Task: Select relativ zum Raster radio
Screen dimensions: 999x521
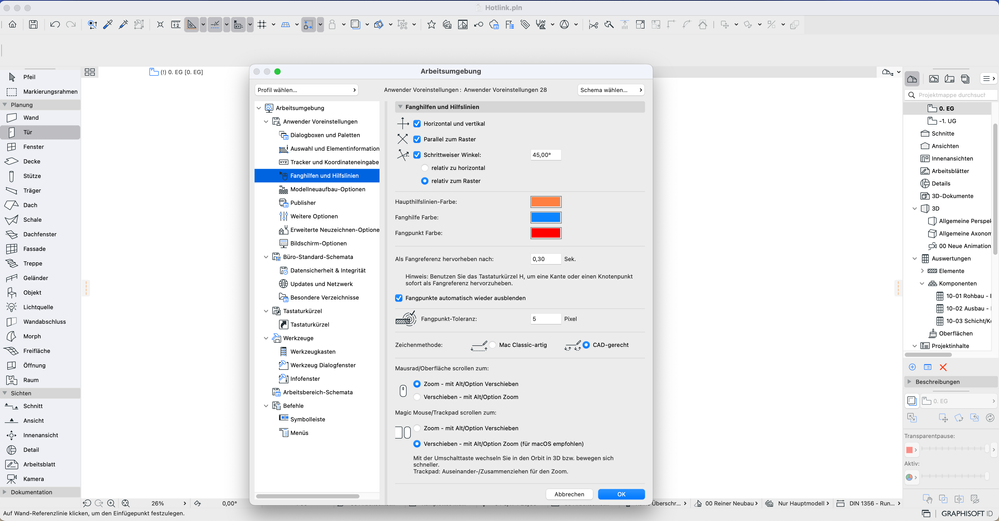Action: pos(425,182)
